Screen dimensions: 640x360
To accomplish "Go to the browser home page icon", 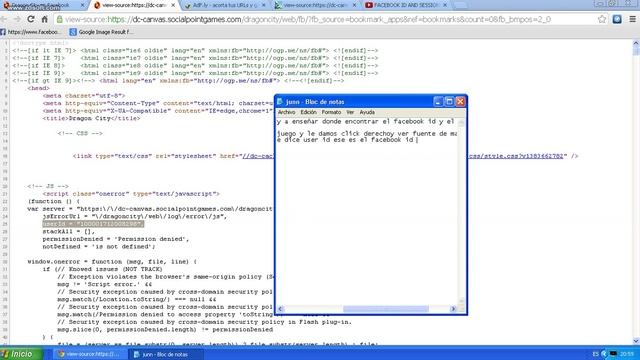I will (45, 19).
